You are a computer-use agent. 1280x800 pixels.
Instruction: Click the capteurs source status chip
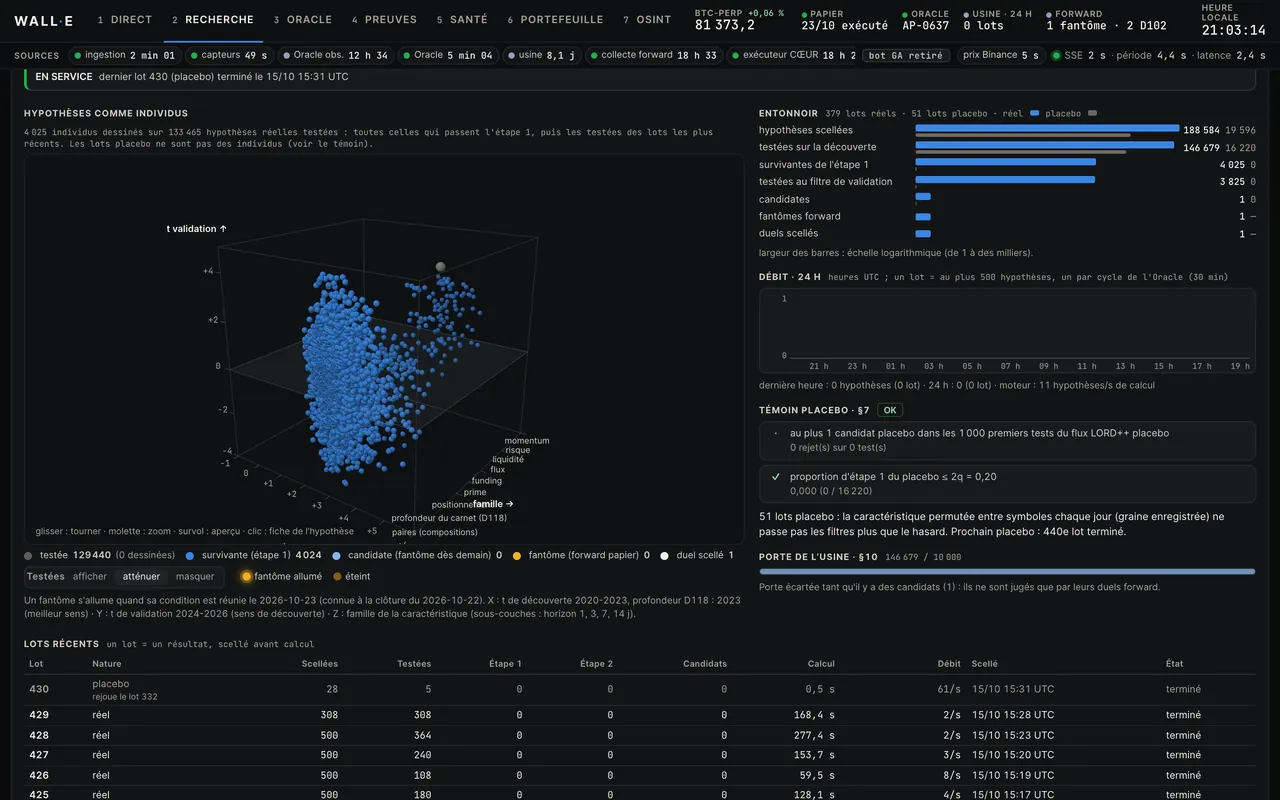pyautogui.click(x=228, y=55)
